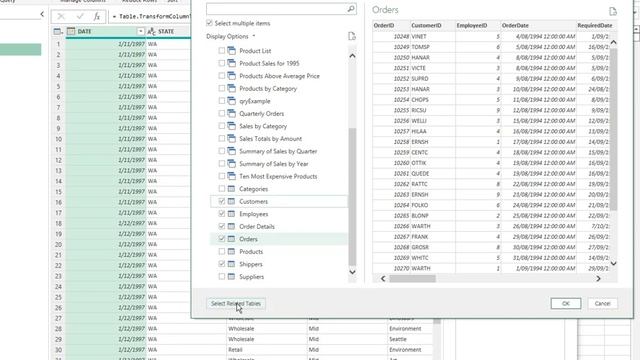Click the Select Related Tables button
Viewport: 640px width, 360px height.
coord(236,304)
